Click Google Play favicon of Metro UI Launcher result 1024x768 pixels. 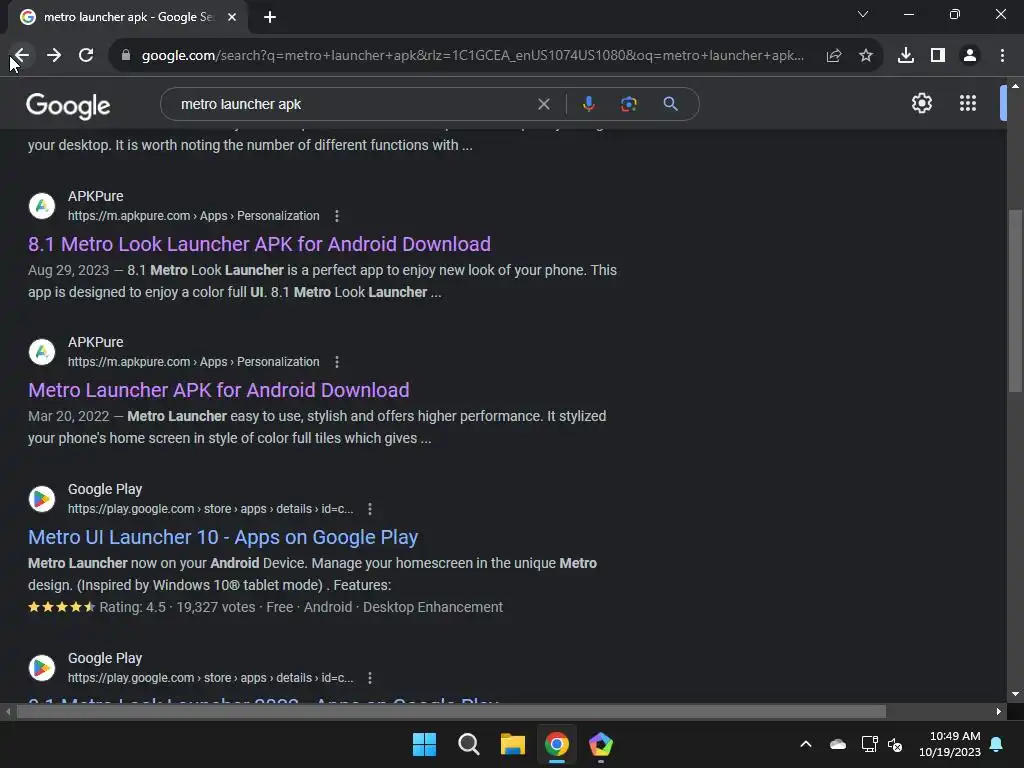tap(42, 499)
